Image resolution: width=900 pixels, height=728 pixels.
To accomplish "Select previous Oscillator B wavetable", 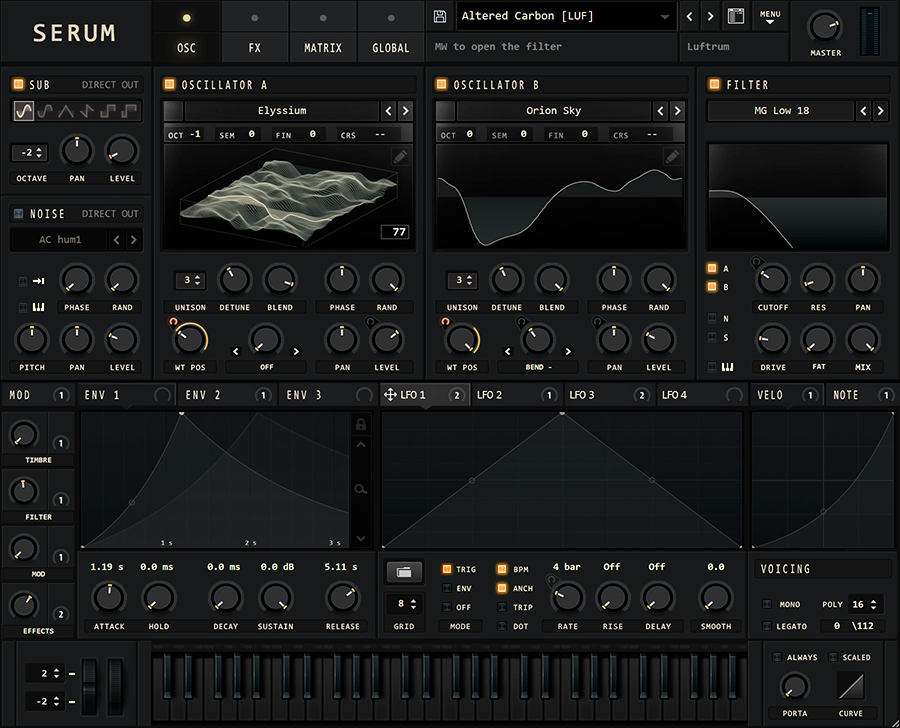I will [x=661, y=111].
